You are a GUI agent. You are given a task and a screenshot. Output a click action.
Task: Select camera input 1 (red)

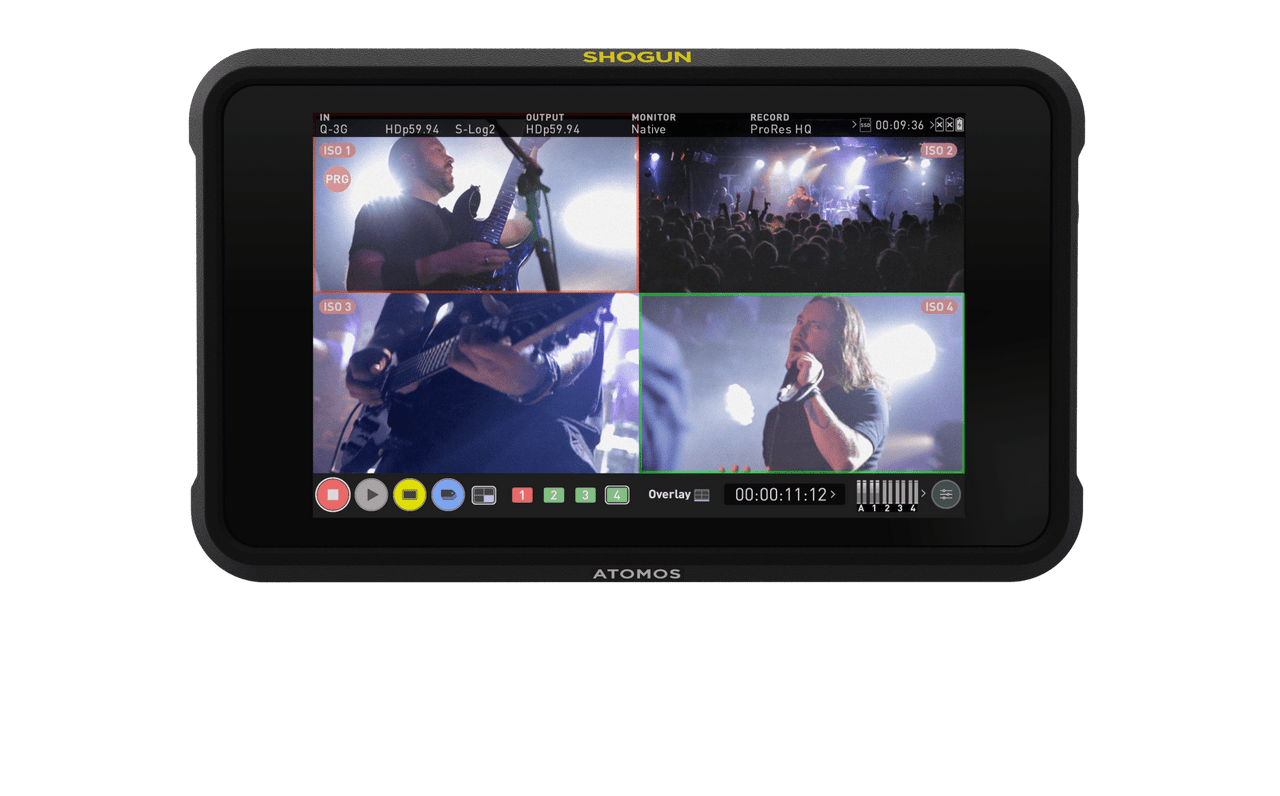[x=522, y=495]
